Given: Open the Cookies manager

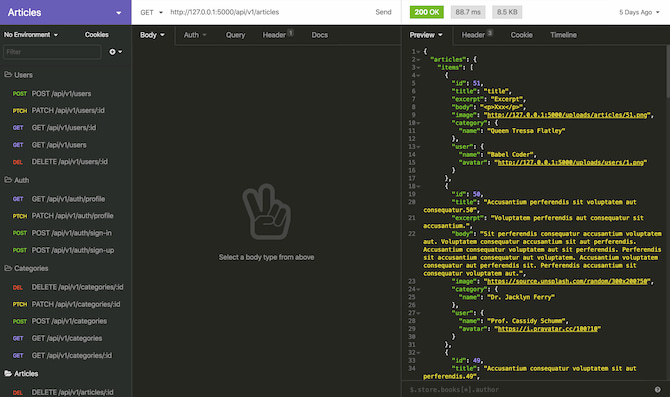Looking at the screenshot, I should point(97,35).
